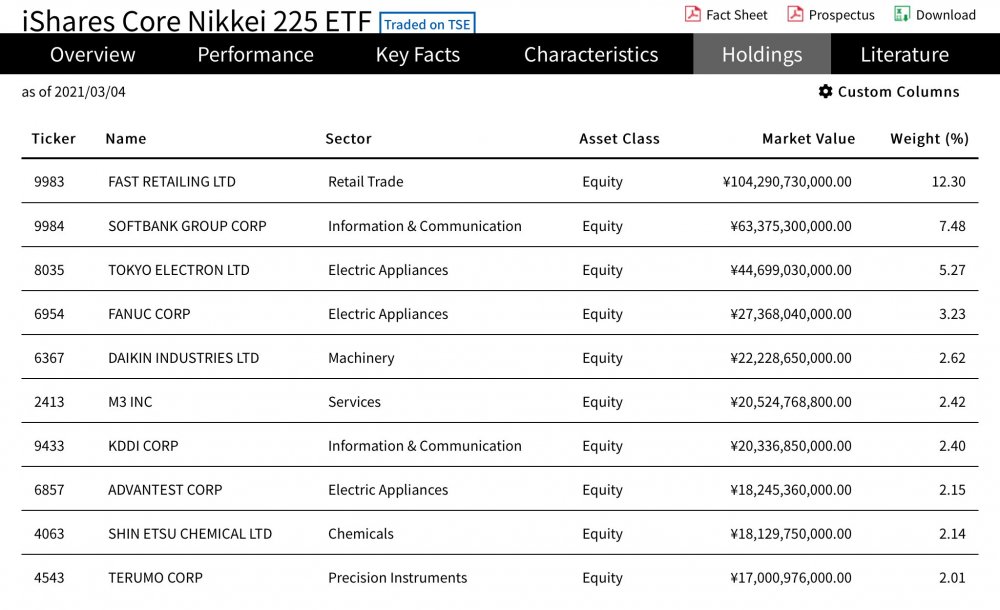The image size is (1000, 610).
Task: Click the Asset Class column header
Action: [619, 139]
